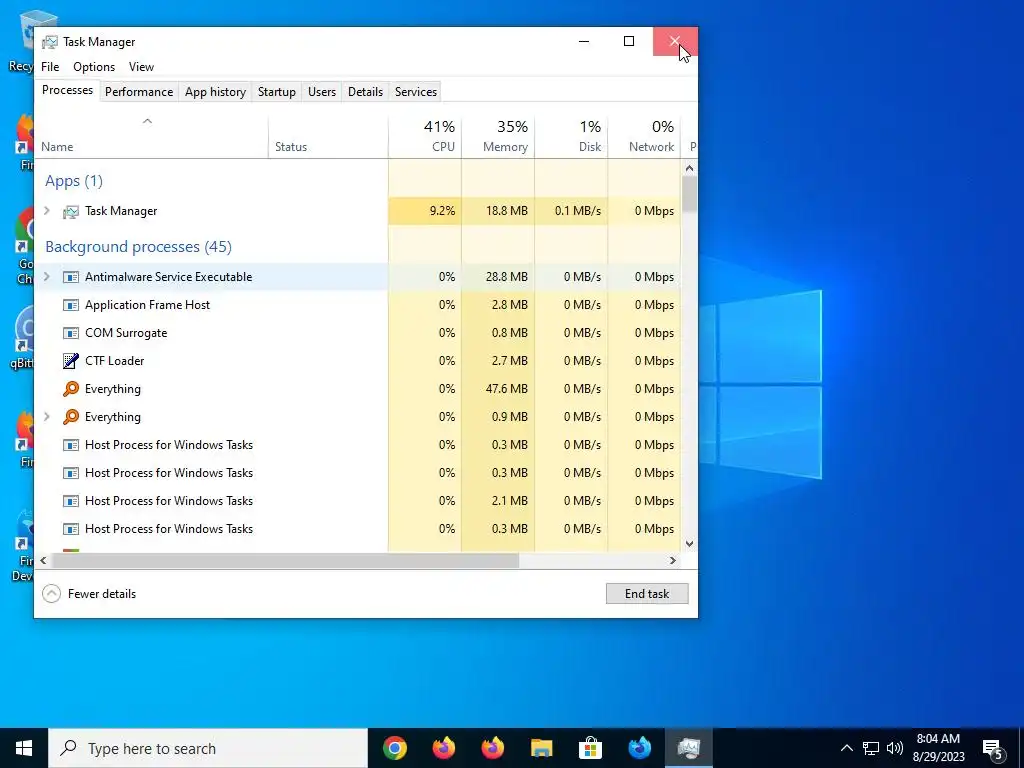Switch to the Services tab
The width and height of the screenshot is (1024, 768).
pos(416,92)
